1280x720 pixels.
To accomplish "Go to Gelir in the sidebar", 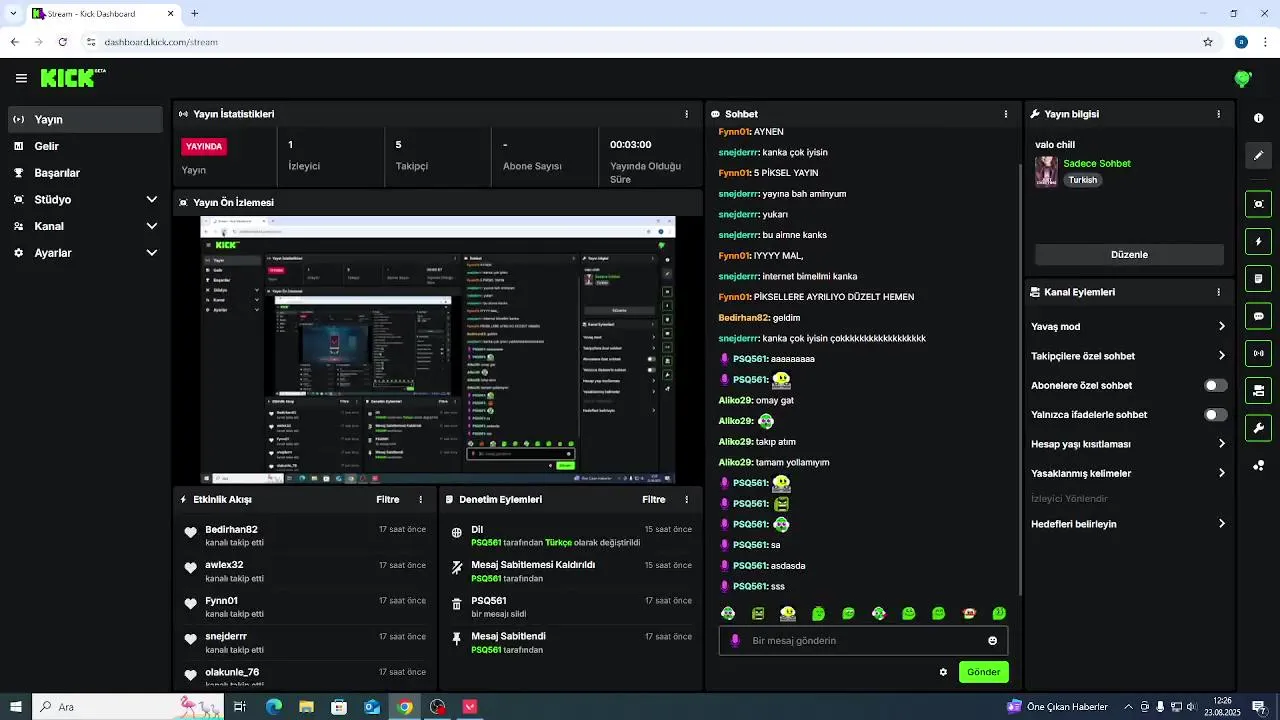I will point(85,146).
